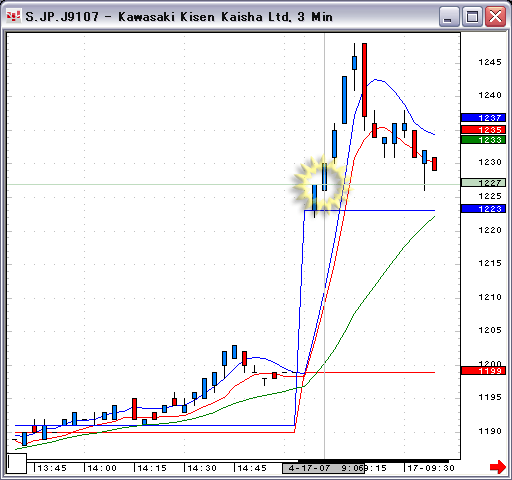
Task: Click the 1205 price axis label
Action: point(490,330)
